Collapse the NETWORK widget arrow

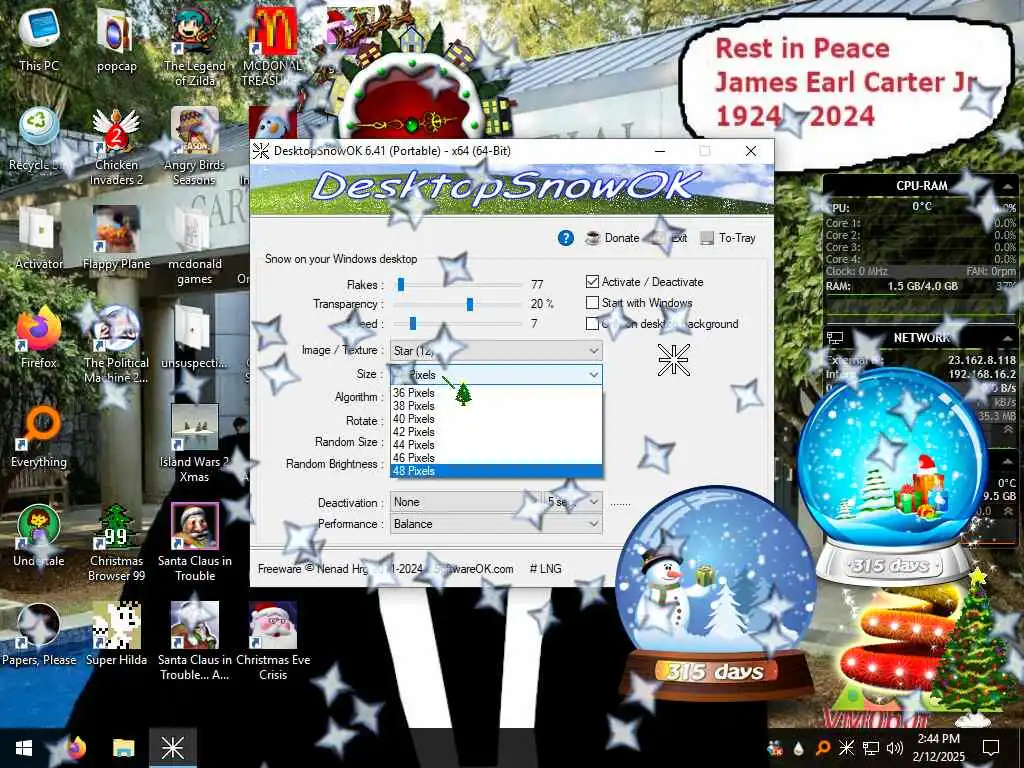[1009, 338]
